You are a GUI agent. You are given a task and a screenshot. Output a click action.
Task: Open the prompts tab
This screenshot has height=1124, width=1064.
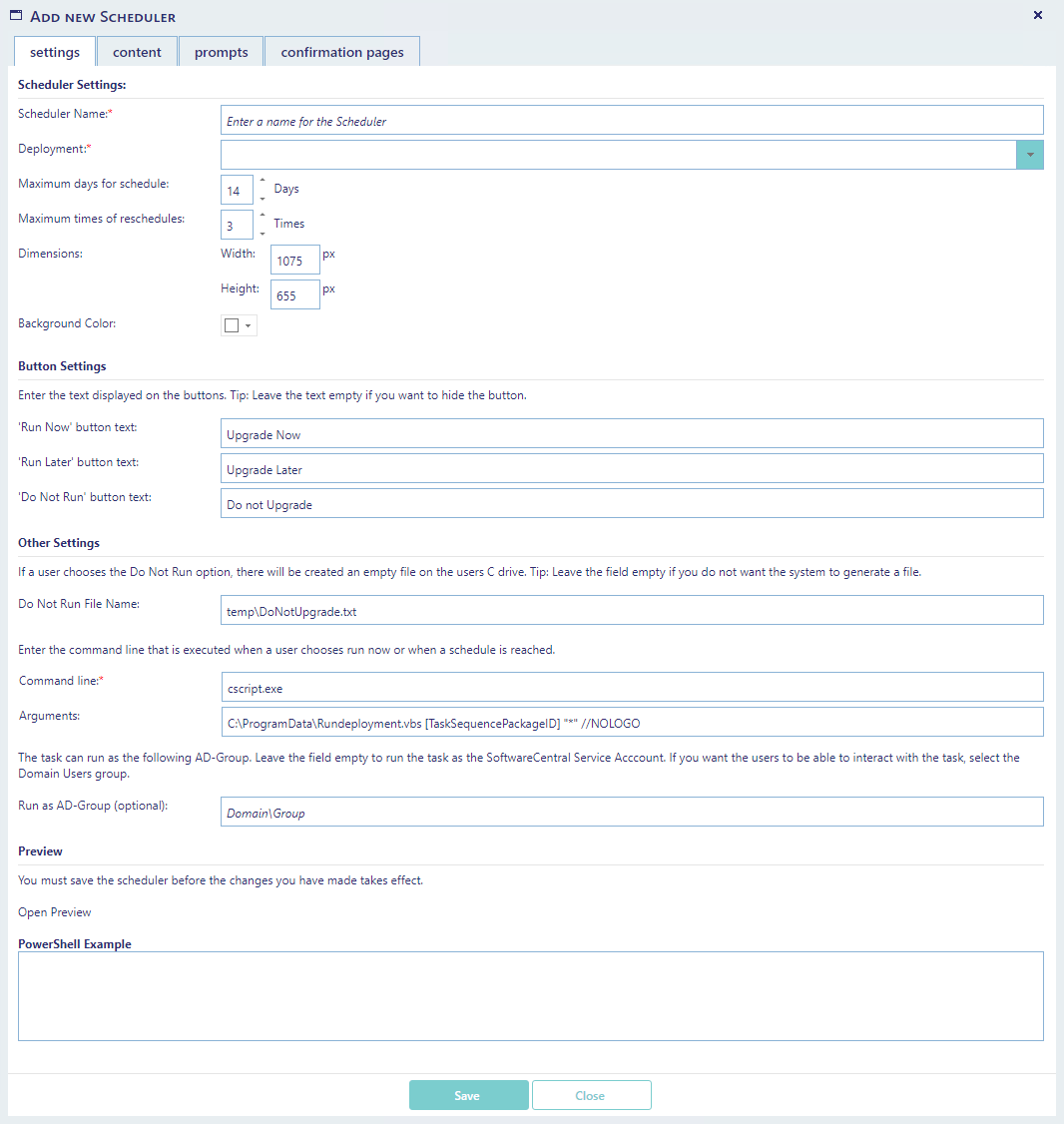click(221, 52)
